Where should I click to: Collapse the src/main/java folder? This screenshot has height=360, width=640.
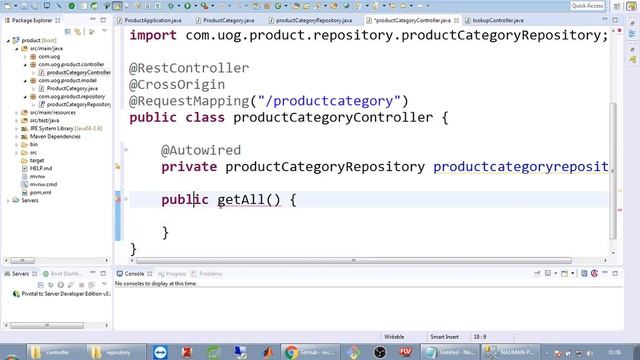tap(17, 49)
